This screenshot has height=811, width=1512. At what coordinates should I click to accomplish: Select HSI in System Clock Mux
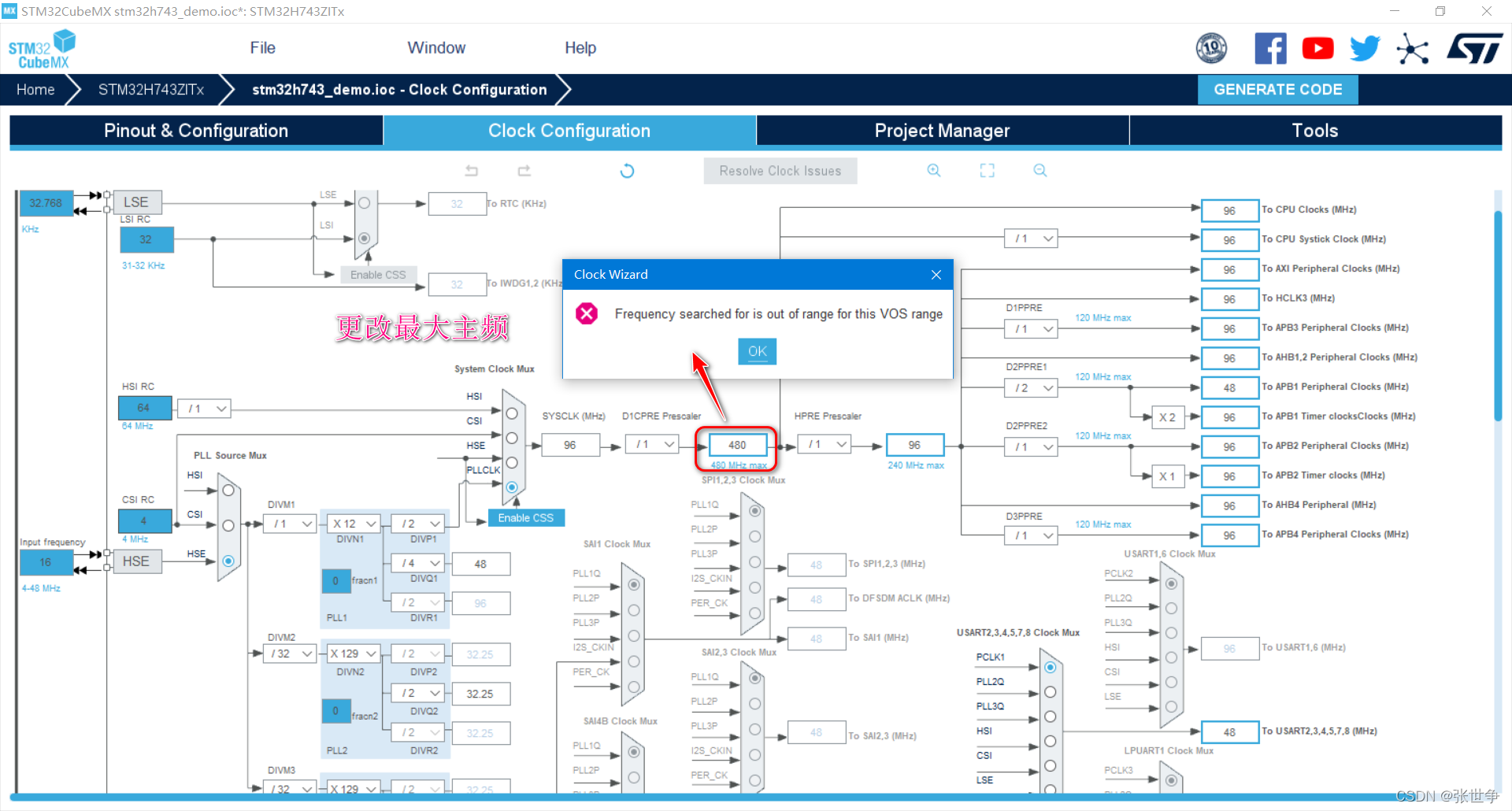click(512, 413)
